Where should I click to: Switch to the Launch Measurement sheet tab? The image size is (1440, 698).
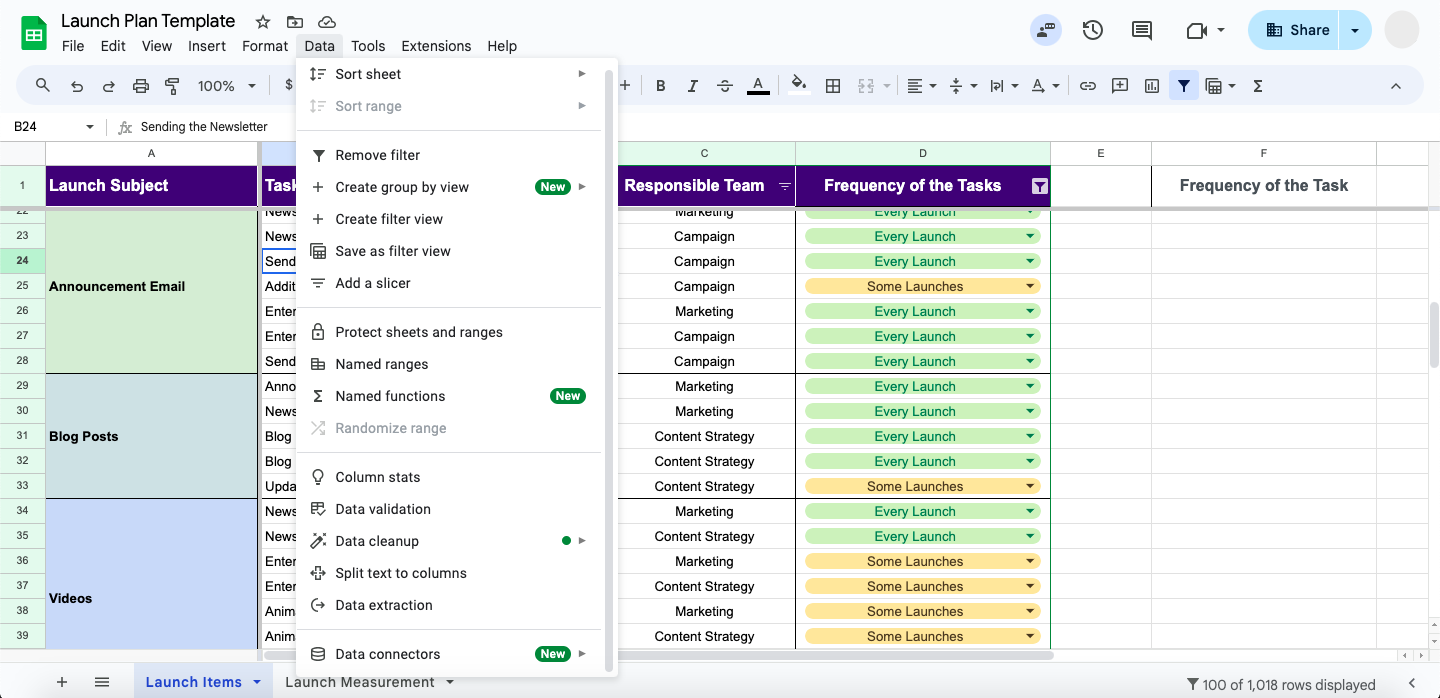(x=360, y=682)
